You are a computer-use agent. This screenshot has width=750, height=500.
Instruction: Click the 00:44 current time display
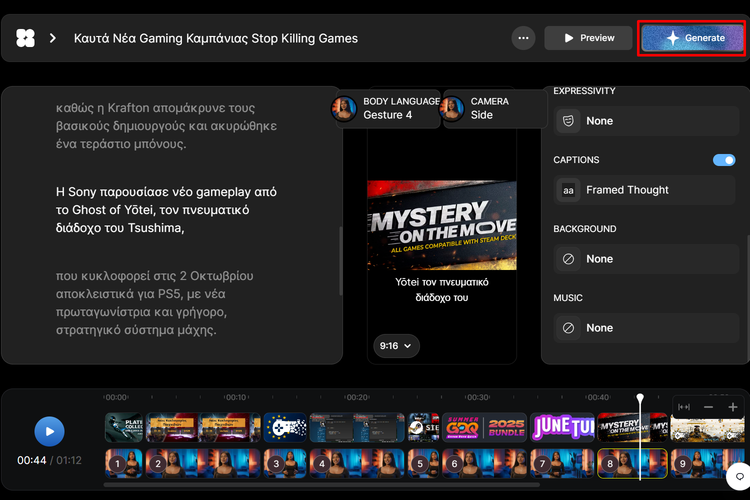[32, 460]
